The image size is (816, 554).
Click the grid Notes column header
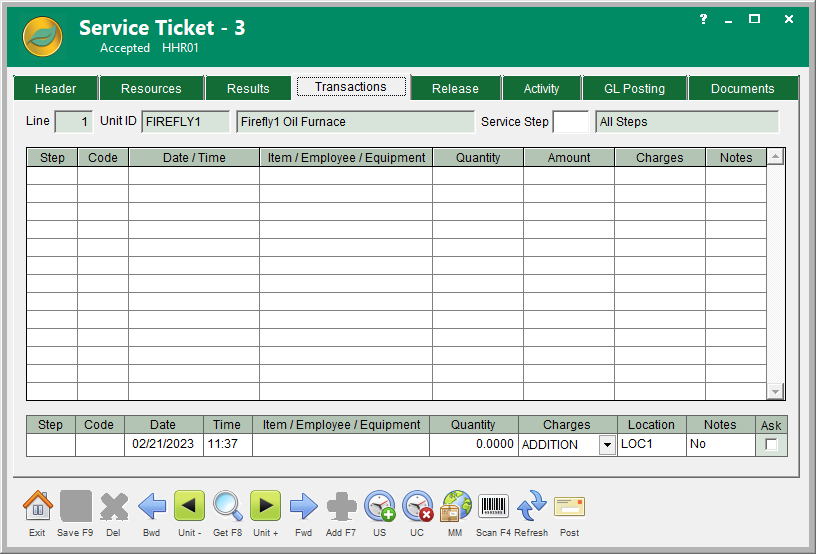(736, 158)
